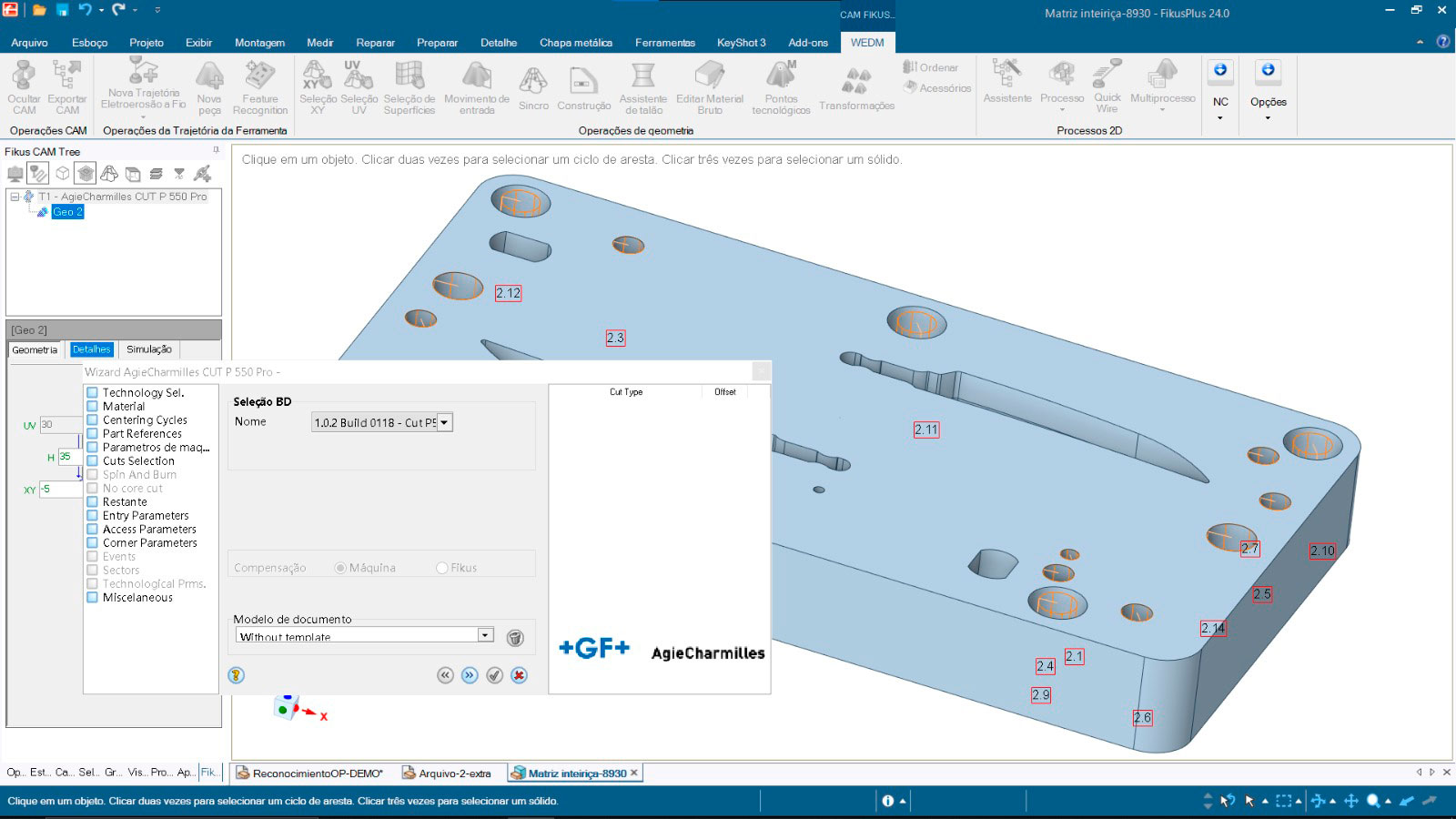1456x819 pixels.
Task: Click the stacked layers icon in CAM Tree toolbar
Action: pyautogui.click(x=156, y=173)
